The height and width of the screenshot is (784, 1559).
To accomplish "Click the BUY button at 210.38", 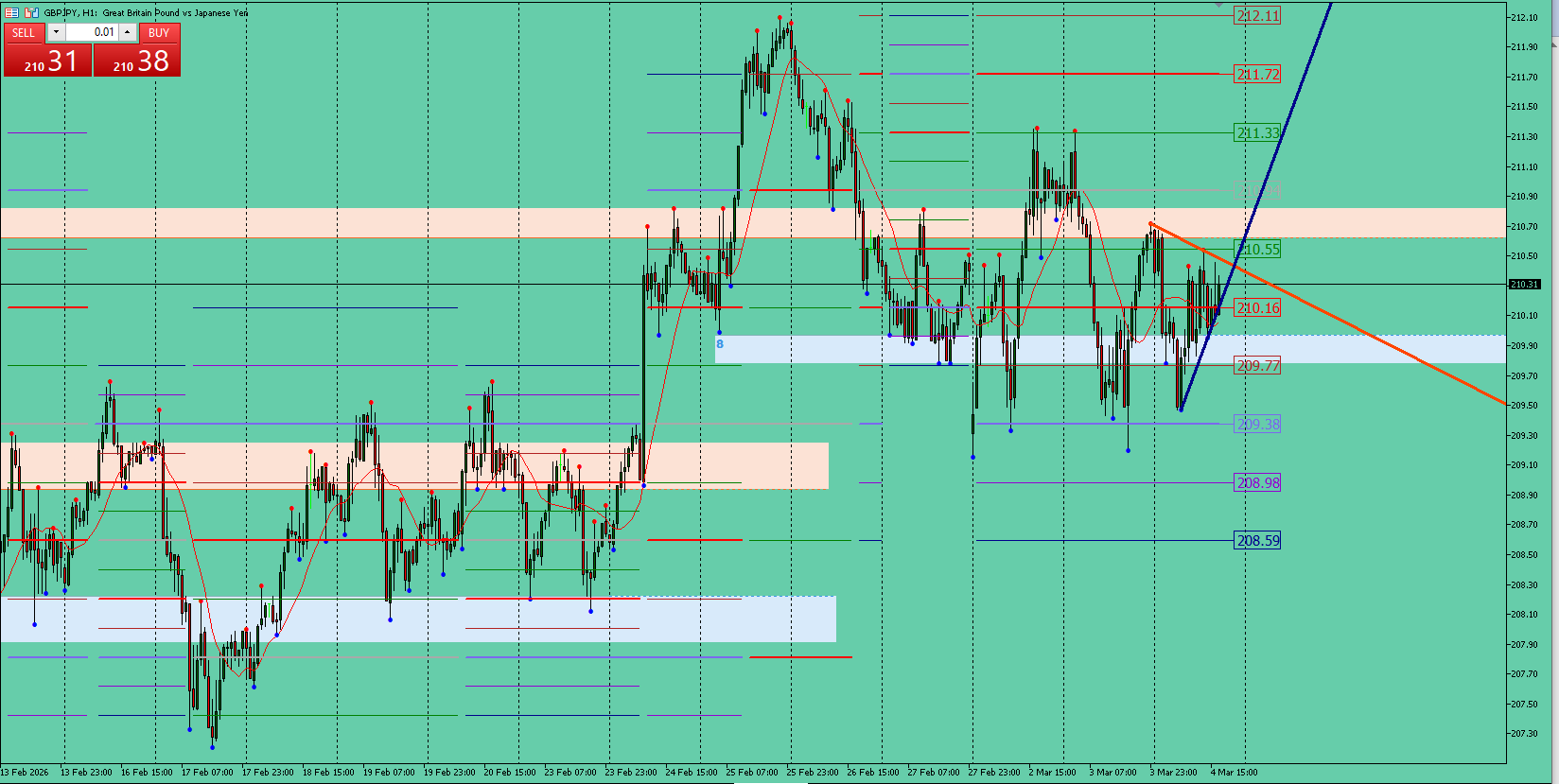I will (x=137, y=61).
